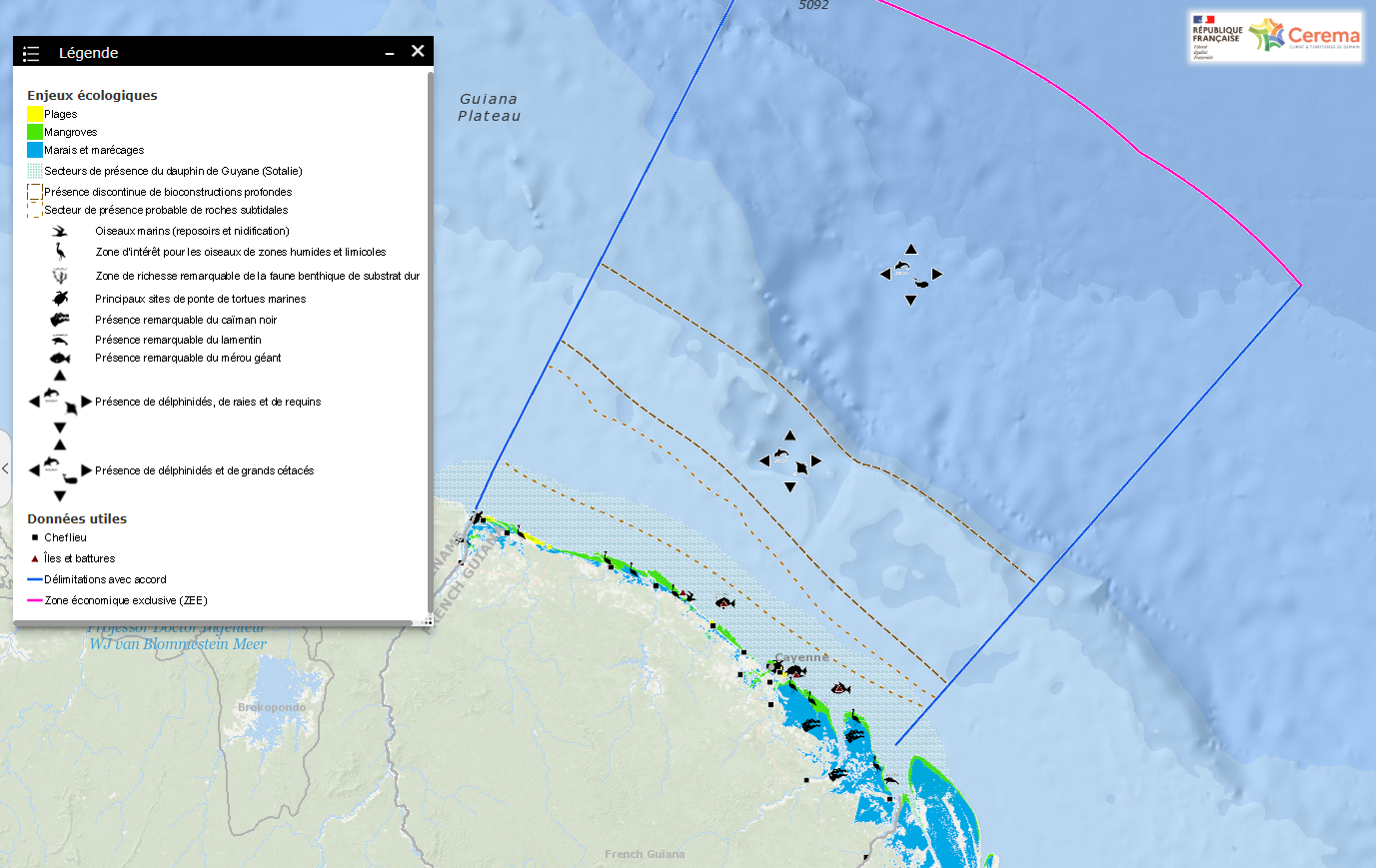Click the Cayenne label on the map

pyautogui.click(x=802, y=657)
